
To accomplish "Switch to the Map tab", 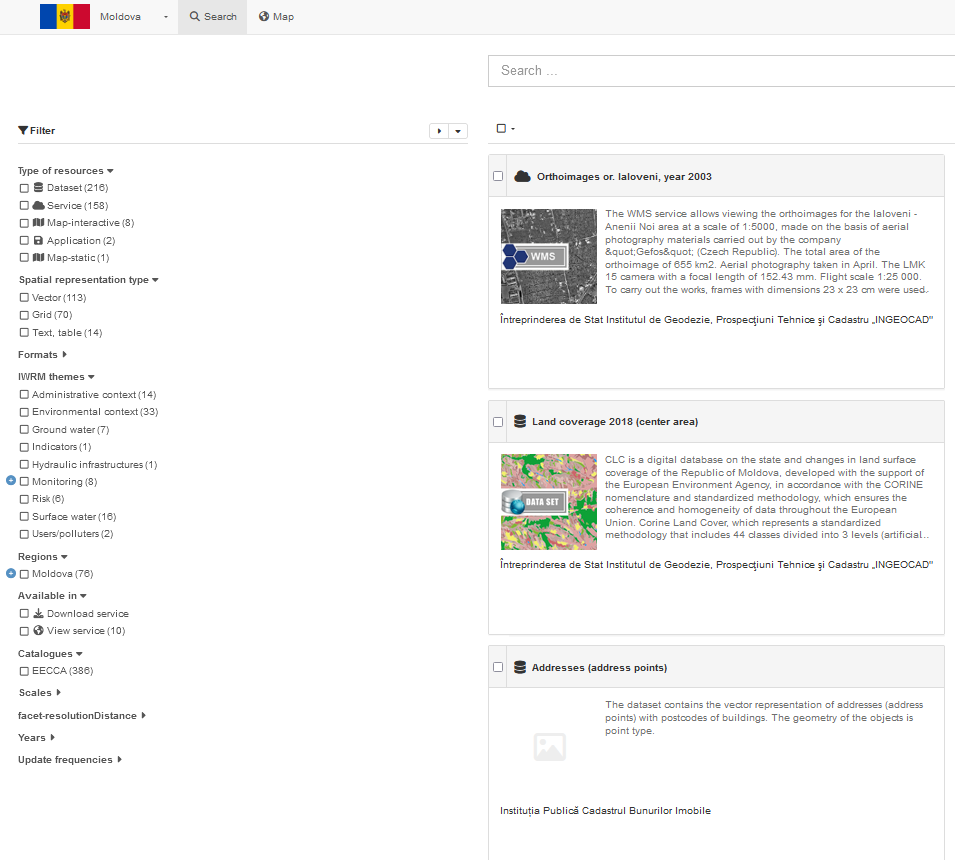I will click(276, 17).
